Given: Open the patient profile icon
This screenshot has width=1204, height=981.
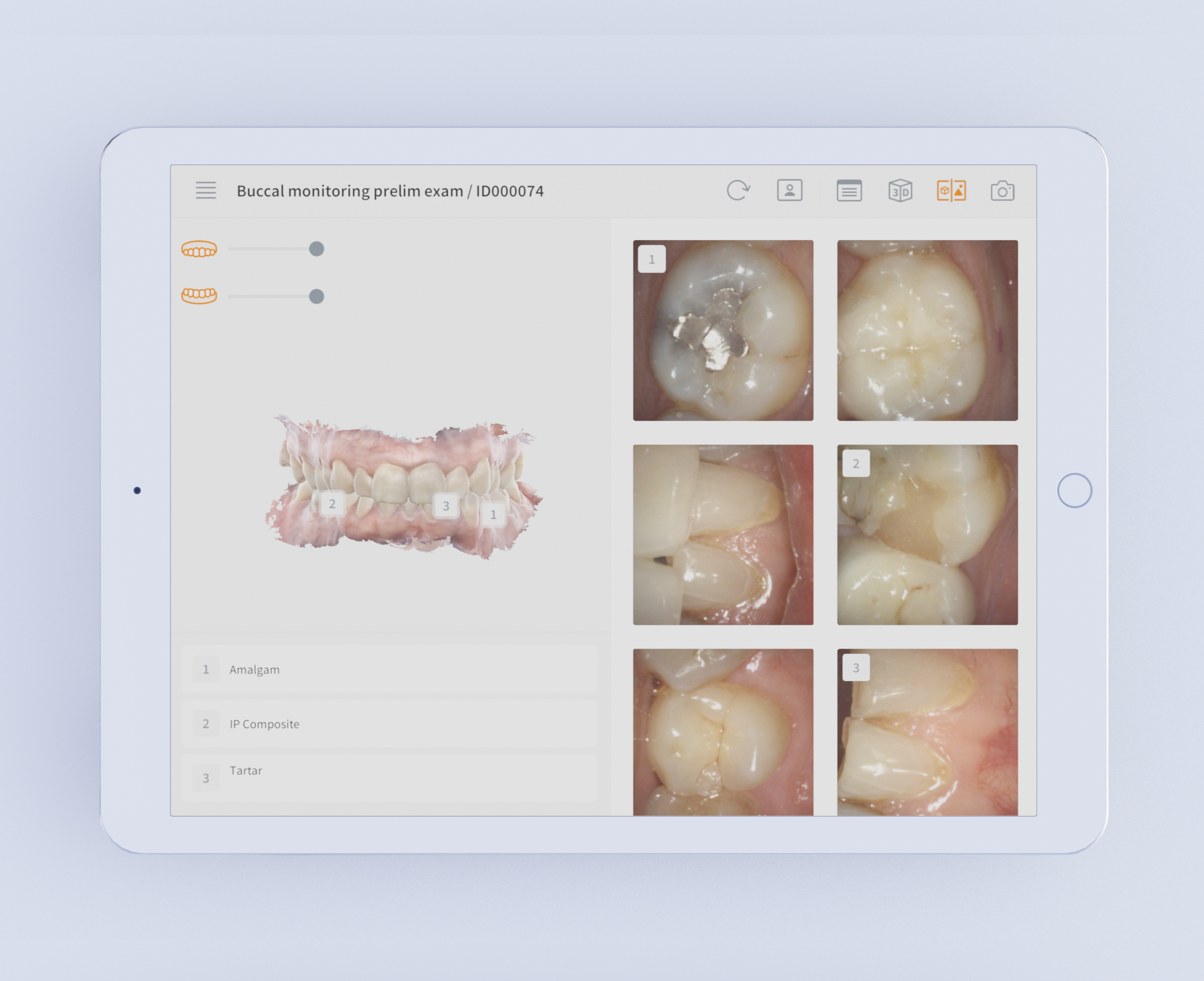Looking at the screenshot, I should point(789,191).
